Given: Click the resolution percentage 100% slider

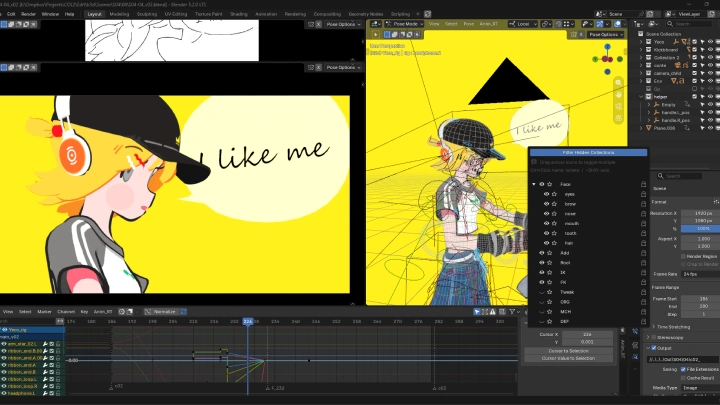Looking at the screenshot, I should click(x=700, y=228).
